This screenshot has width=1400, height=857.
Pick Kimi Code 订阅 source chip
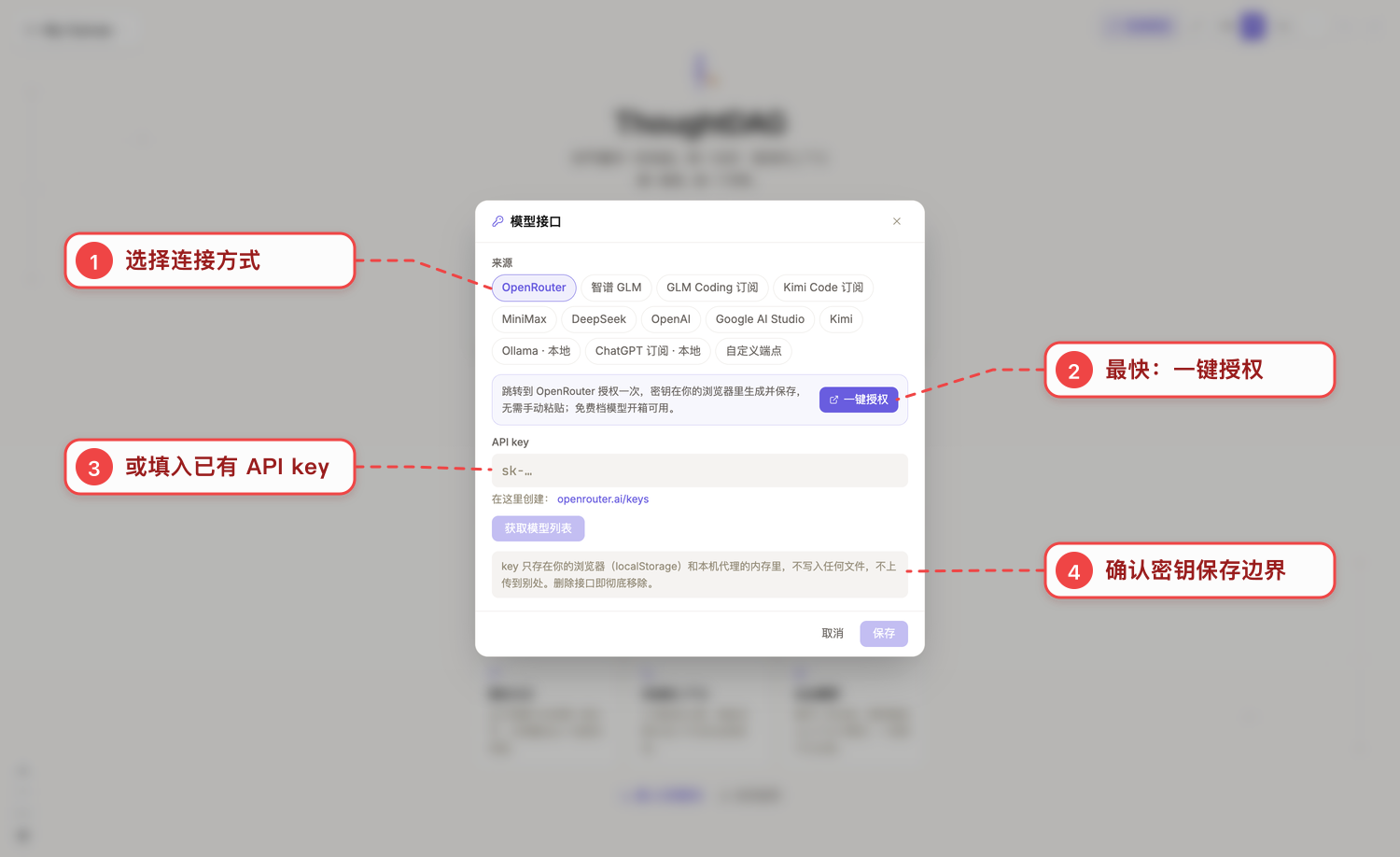click(823, 288)
